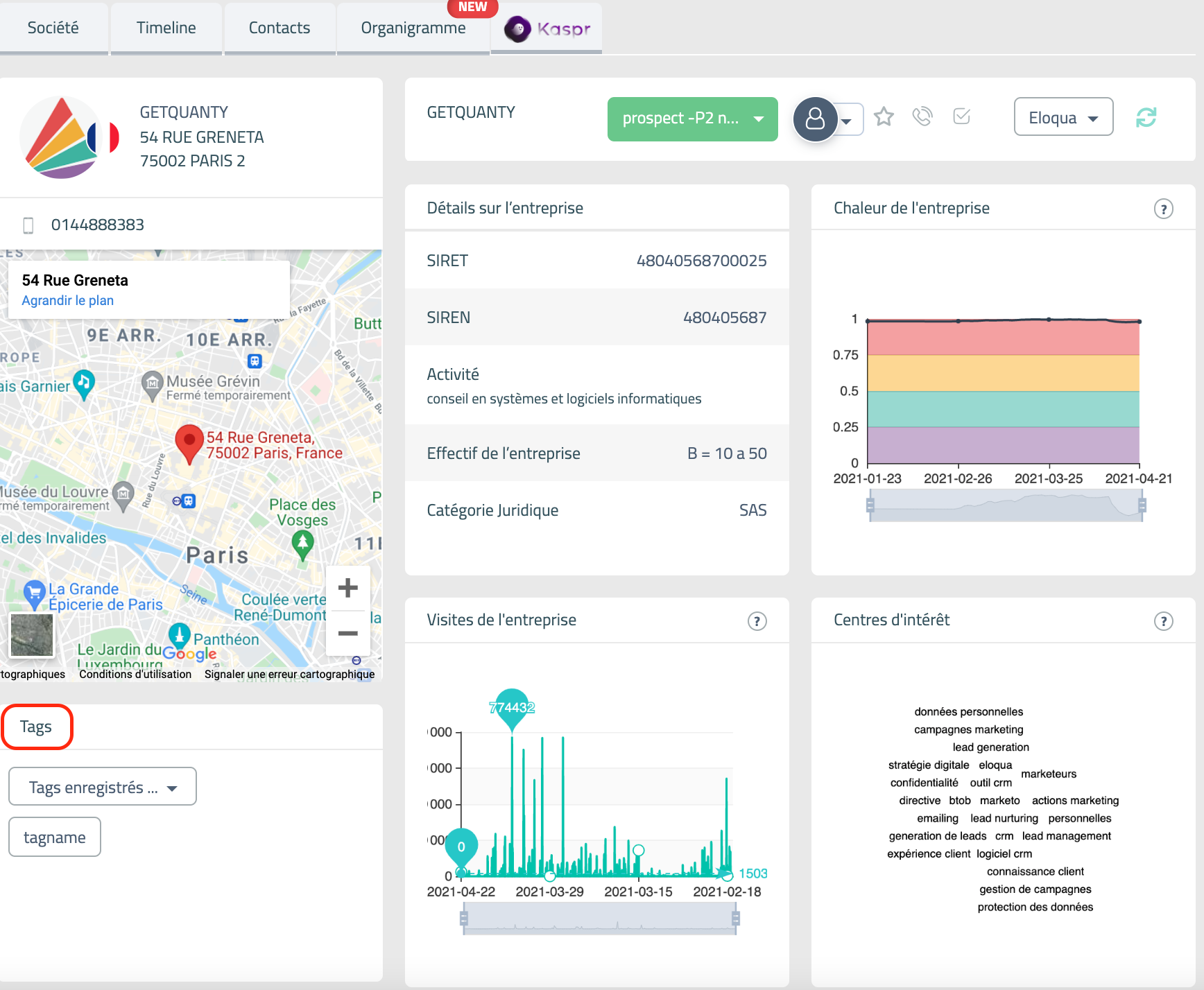Click left handle of heat chart range slider

coord(870,505)
